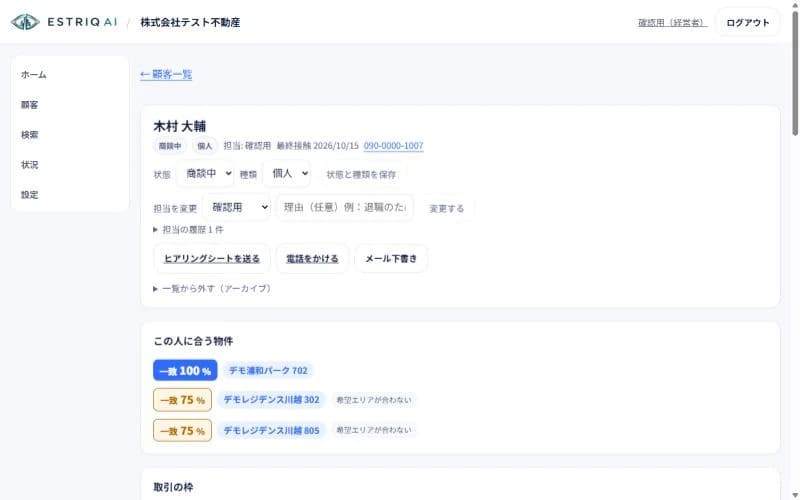Click the 商談中 status tag under name
800x500 pixels.
pyautogui.click(x=170, y=146)
